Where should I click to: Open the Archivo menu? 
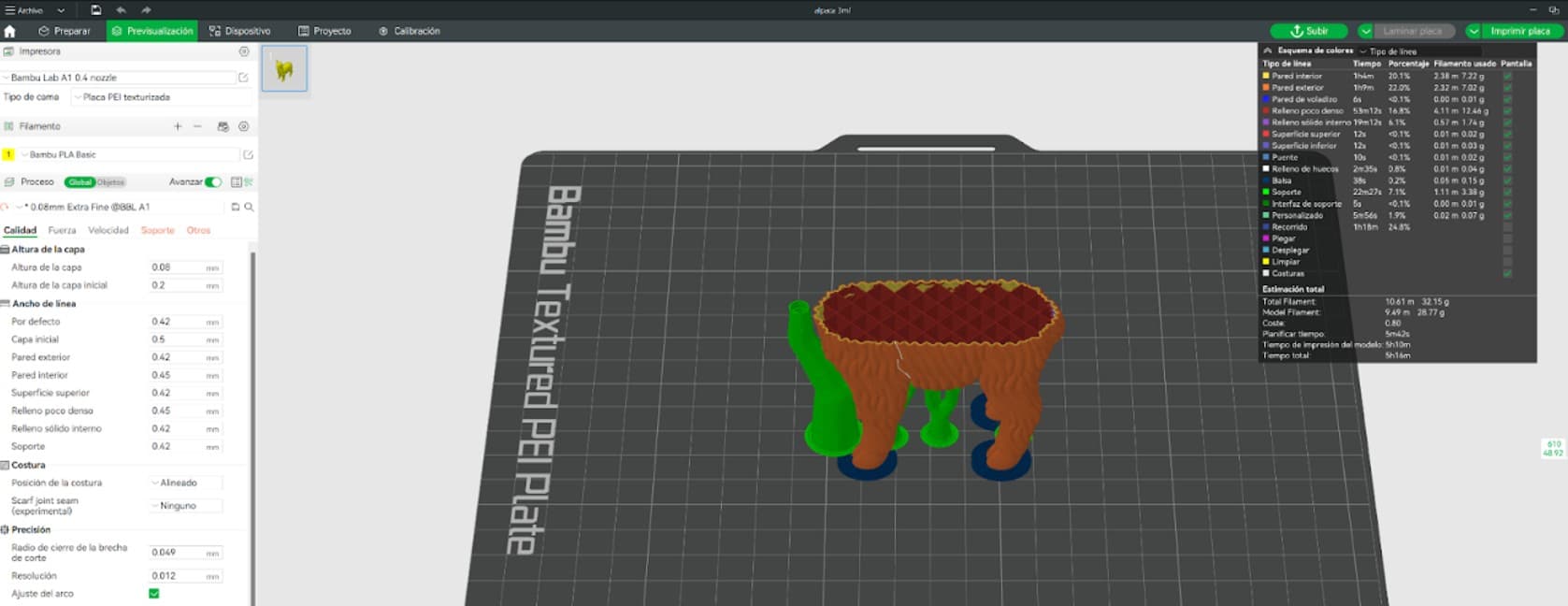(x=25, y=10)
